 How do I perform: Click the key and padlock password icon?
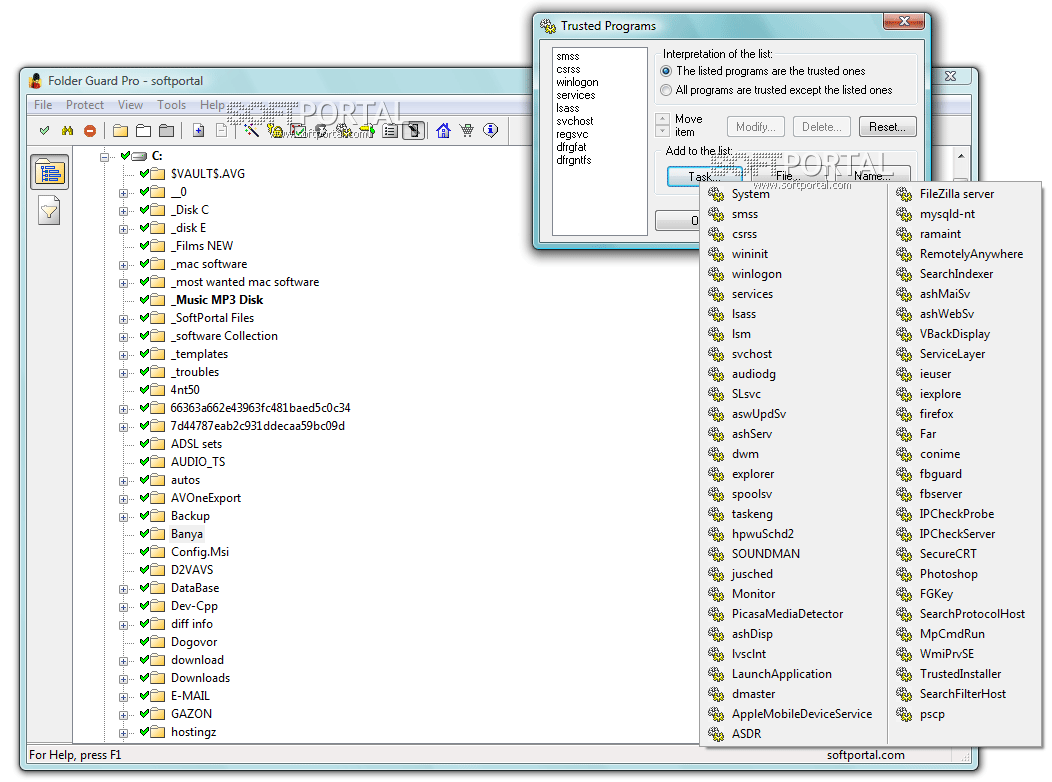tap(275, 131)
